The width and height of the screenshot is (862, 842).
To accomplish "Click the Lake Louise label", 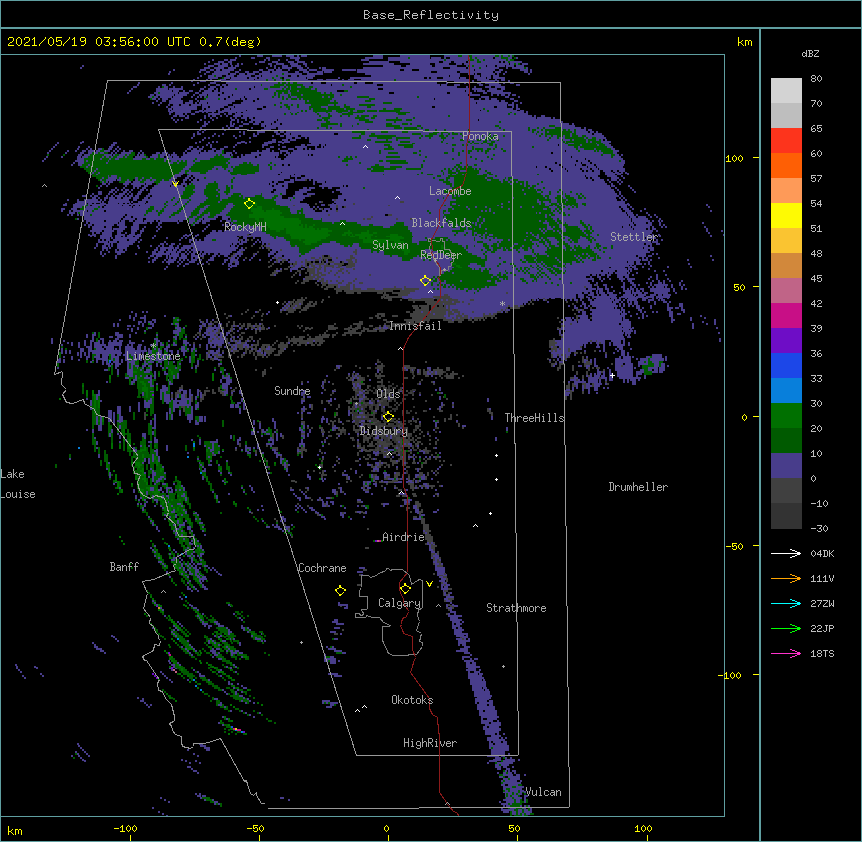I will pos(18,484).
